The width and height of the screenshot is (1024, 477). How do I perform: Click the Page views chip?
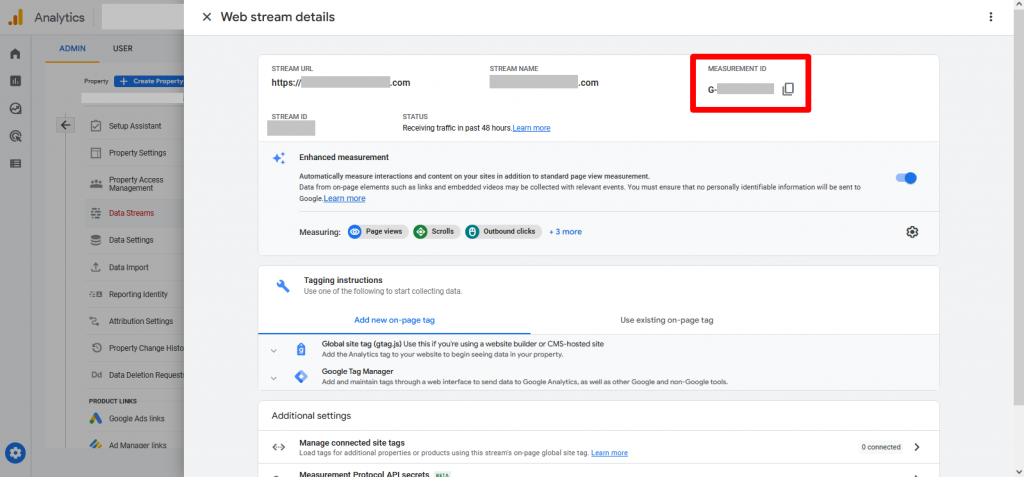point(378,231)
